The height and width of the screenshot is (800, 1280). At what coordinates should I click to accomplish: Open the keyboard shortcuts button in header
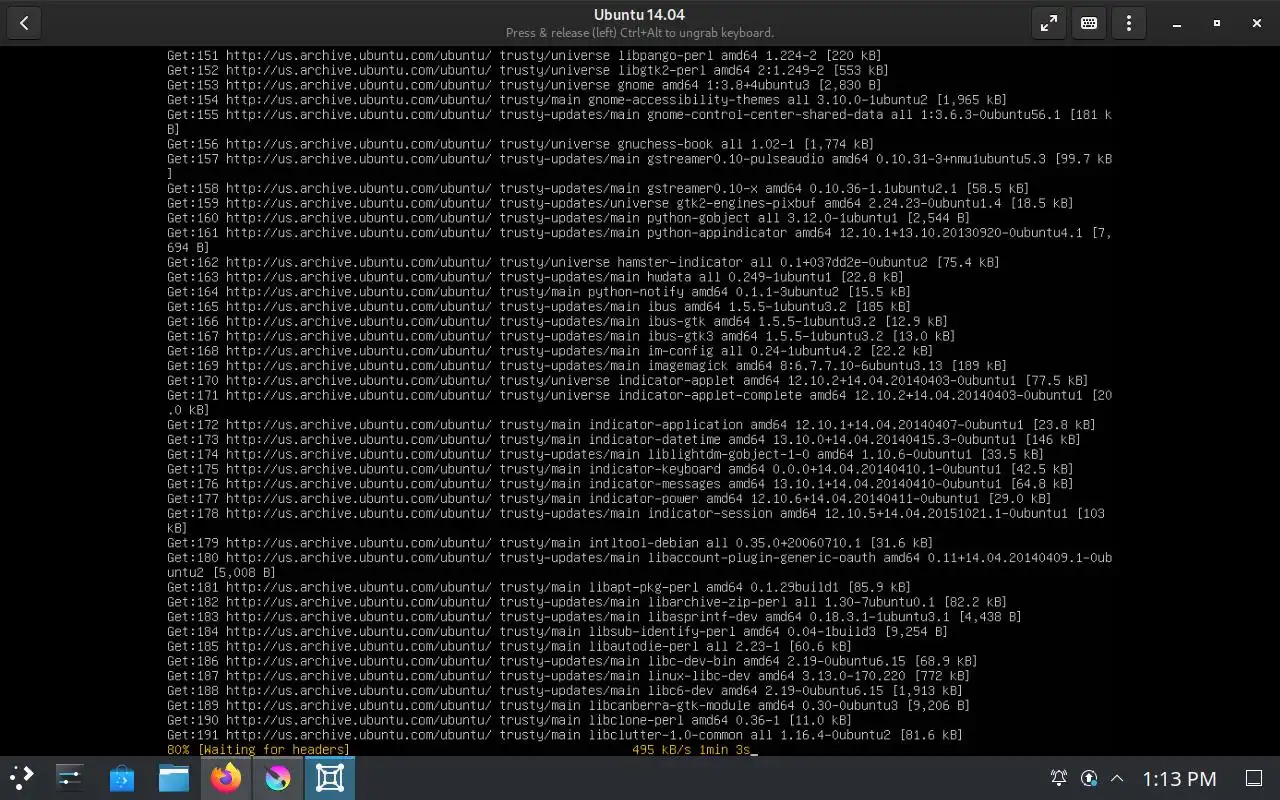(1089, 23)
